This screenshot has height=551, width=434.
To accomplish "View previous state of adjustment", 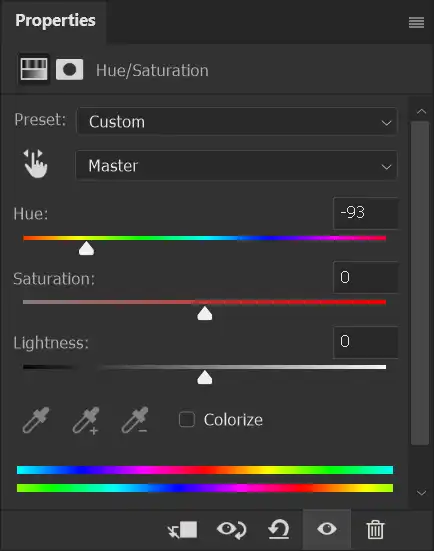I will tap(232, 530).
